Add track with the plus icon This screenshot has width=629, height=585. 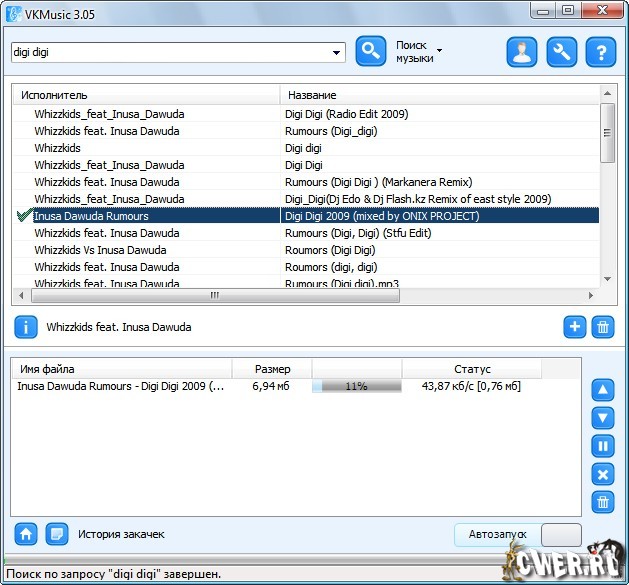coord(575,327)
